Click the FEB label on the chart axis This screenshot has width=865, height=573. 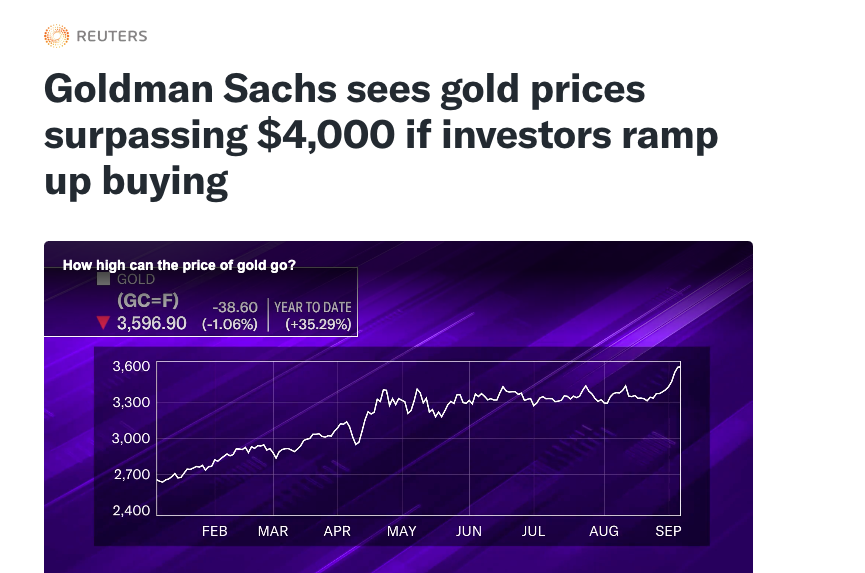[x=215, y=531]
